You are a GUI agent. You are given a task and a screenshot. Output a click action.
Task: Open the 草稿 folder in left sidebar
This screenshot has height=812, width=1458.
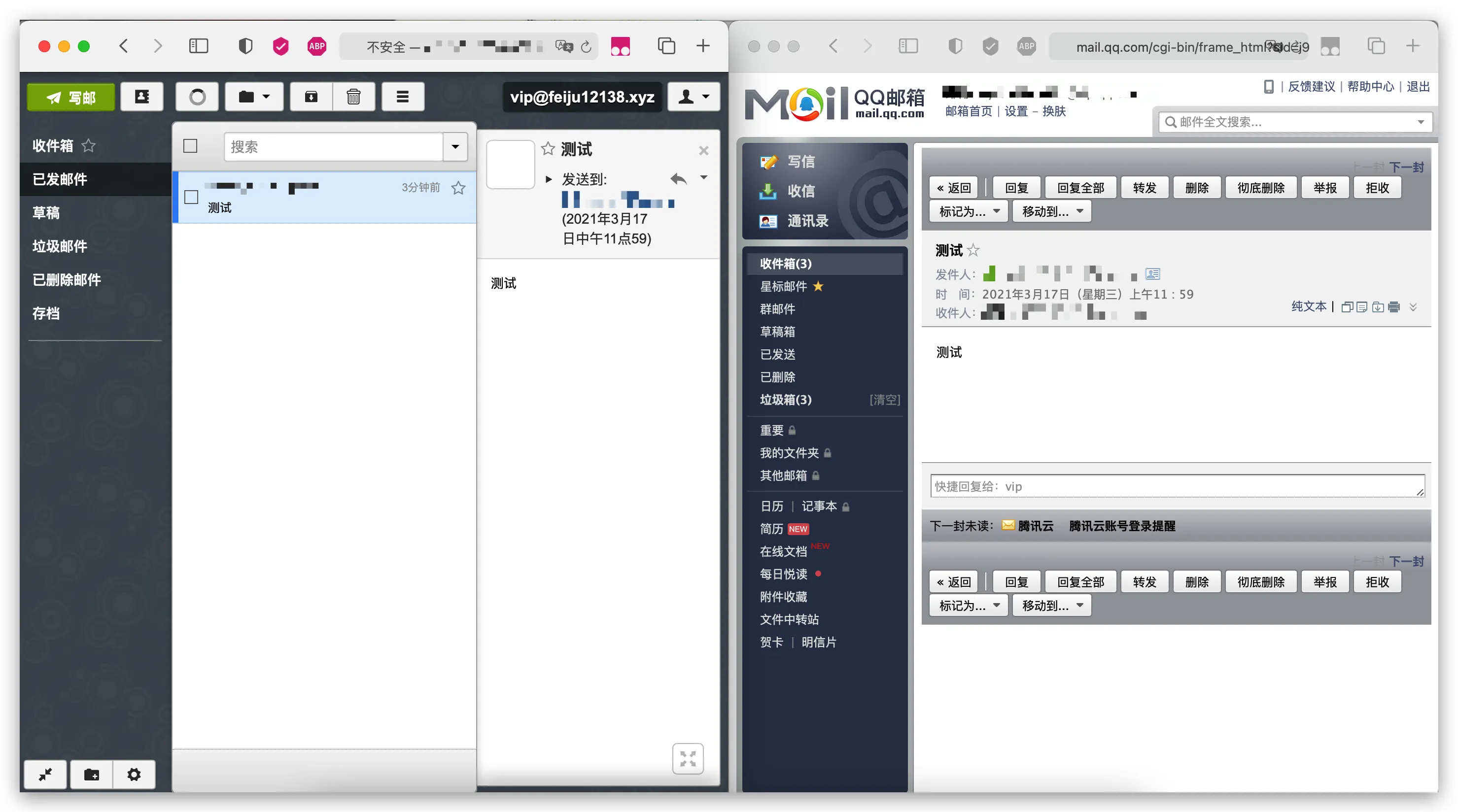pyautogui.click(x=46, y=213)
